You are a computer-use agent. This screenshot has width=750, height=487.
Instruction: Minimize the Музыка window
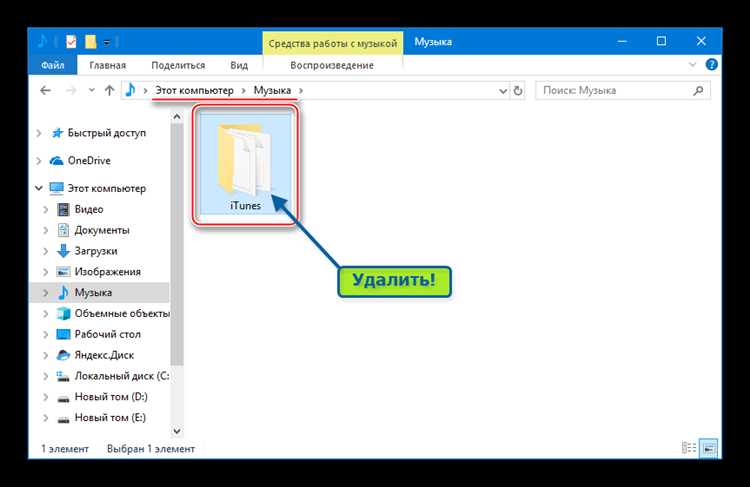tap(622, 42)
